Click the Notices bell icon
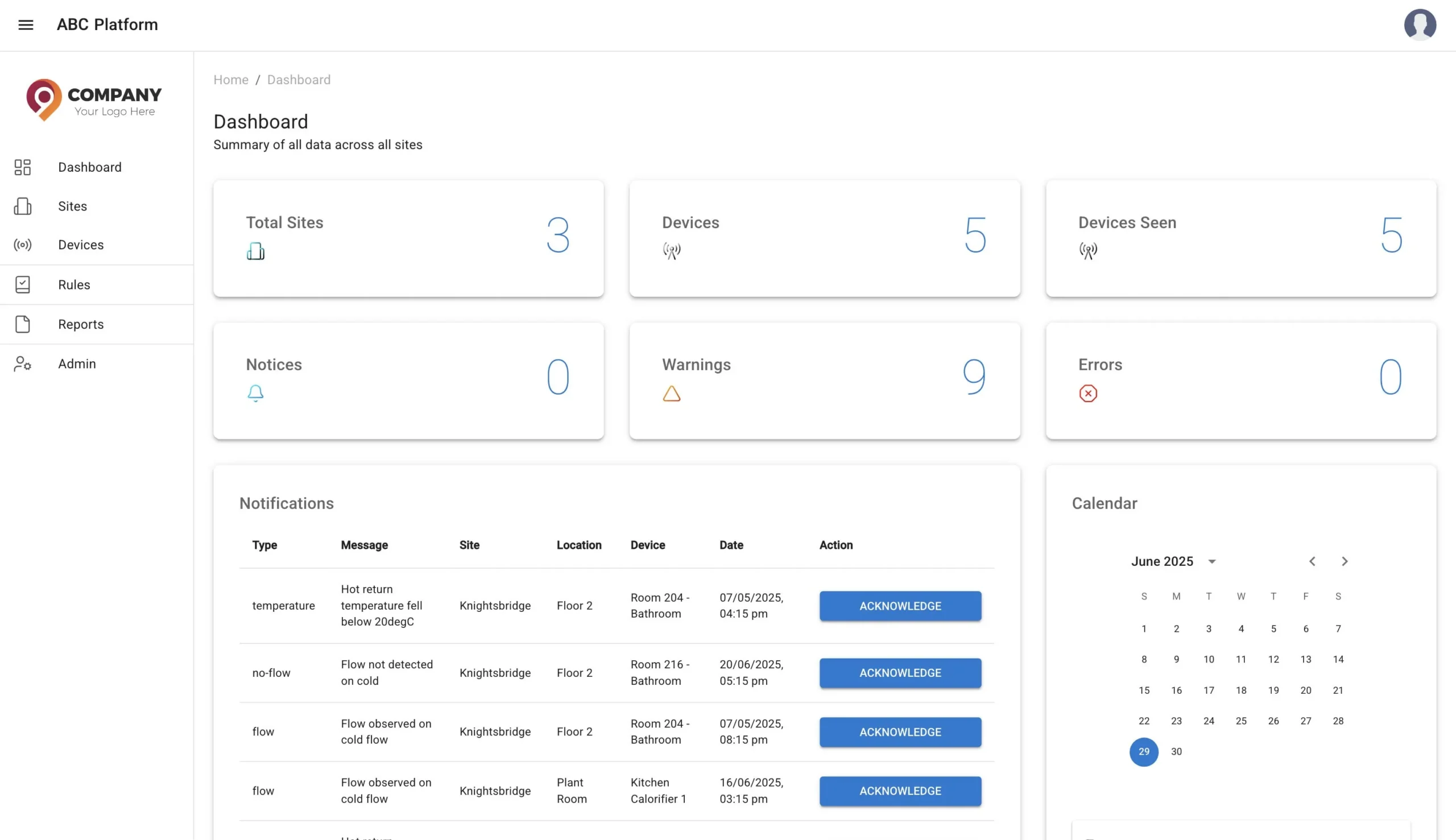Image resolution: width=1456 pixels, height=840 pixels. coord(255,394)
